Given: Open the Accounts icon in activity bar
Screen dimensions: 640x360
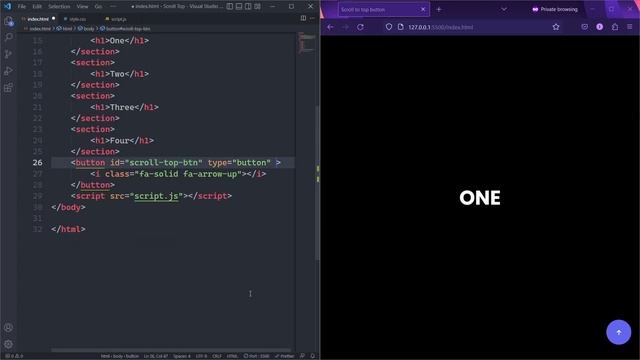Looking at the screenshot, I should 8,327.
